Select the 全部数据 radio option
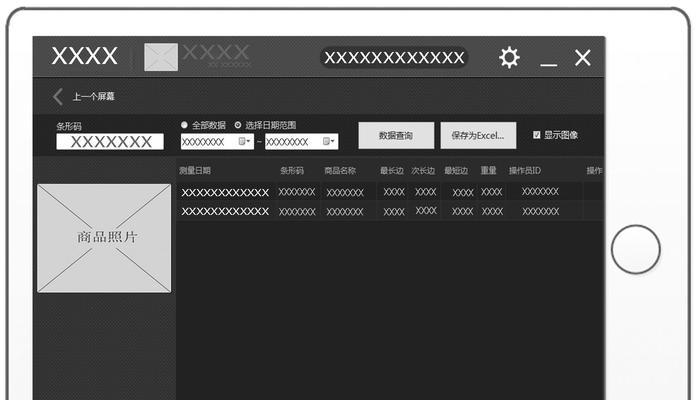This screenshot has height=400, width=698. click(x=185, y=125)
